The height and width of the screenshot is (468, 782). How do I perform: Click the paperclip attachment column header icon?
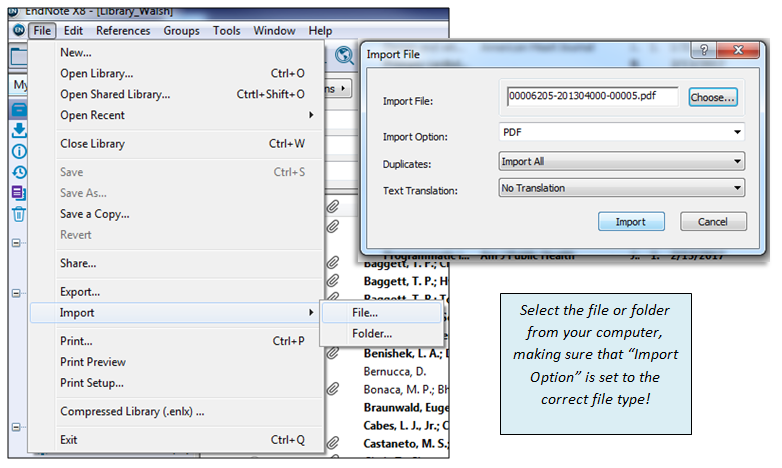(x=333, y=207)
